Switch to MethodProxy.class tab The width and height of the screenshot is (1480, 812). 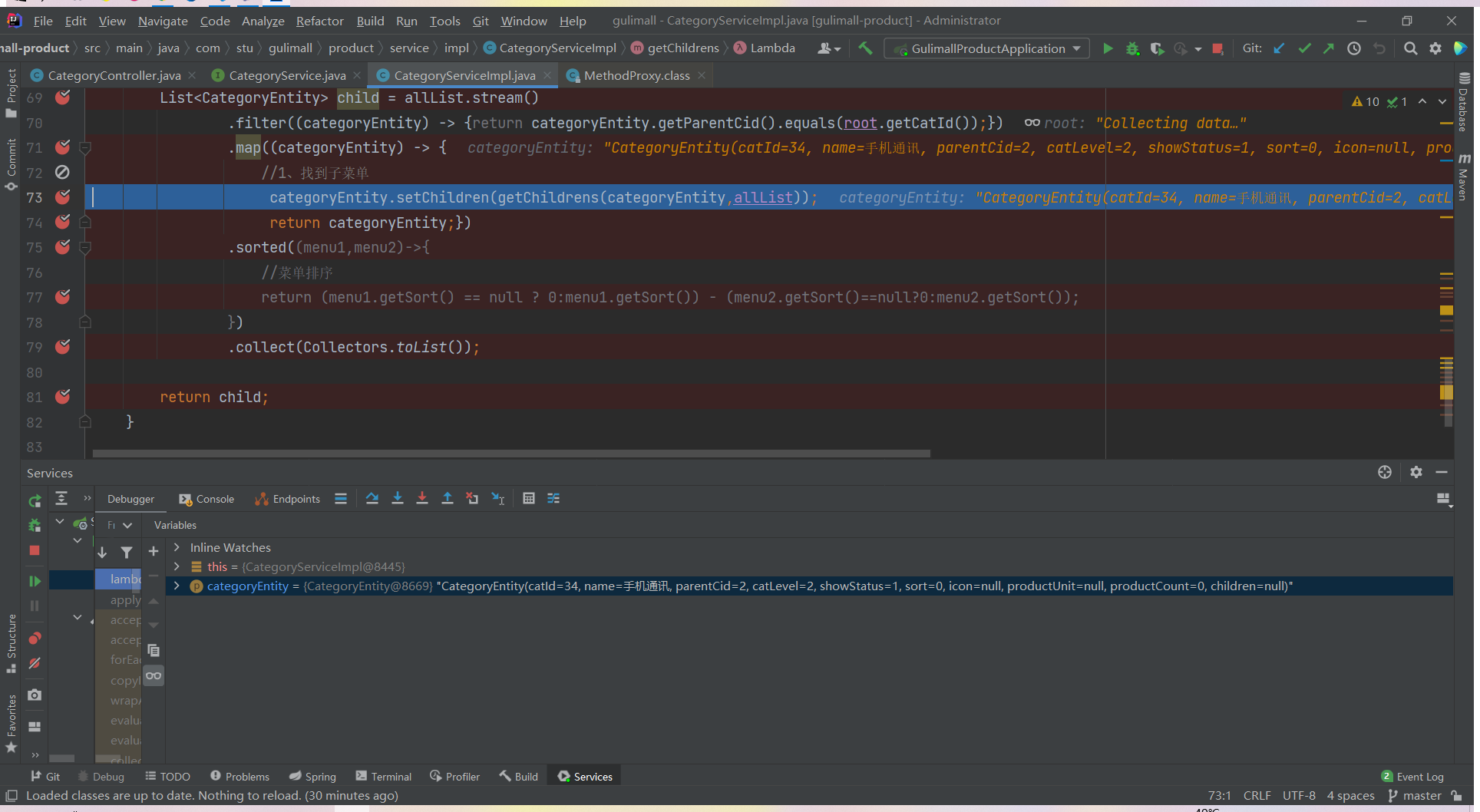pyautogui.click(x=636, y=75)
